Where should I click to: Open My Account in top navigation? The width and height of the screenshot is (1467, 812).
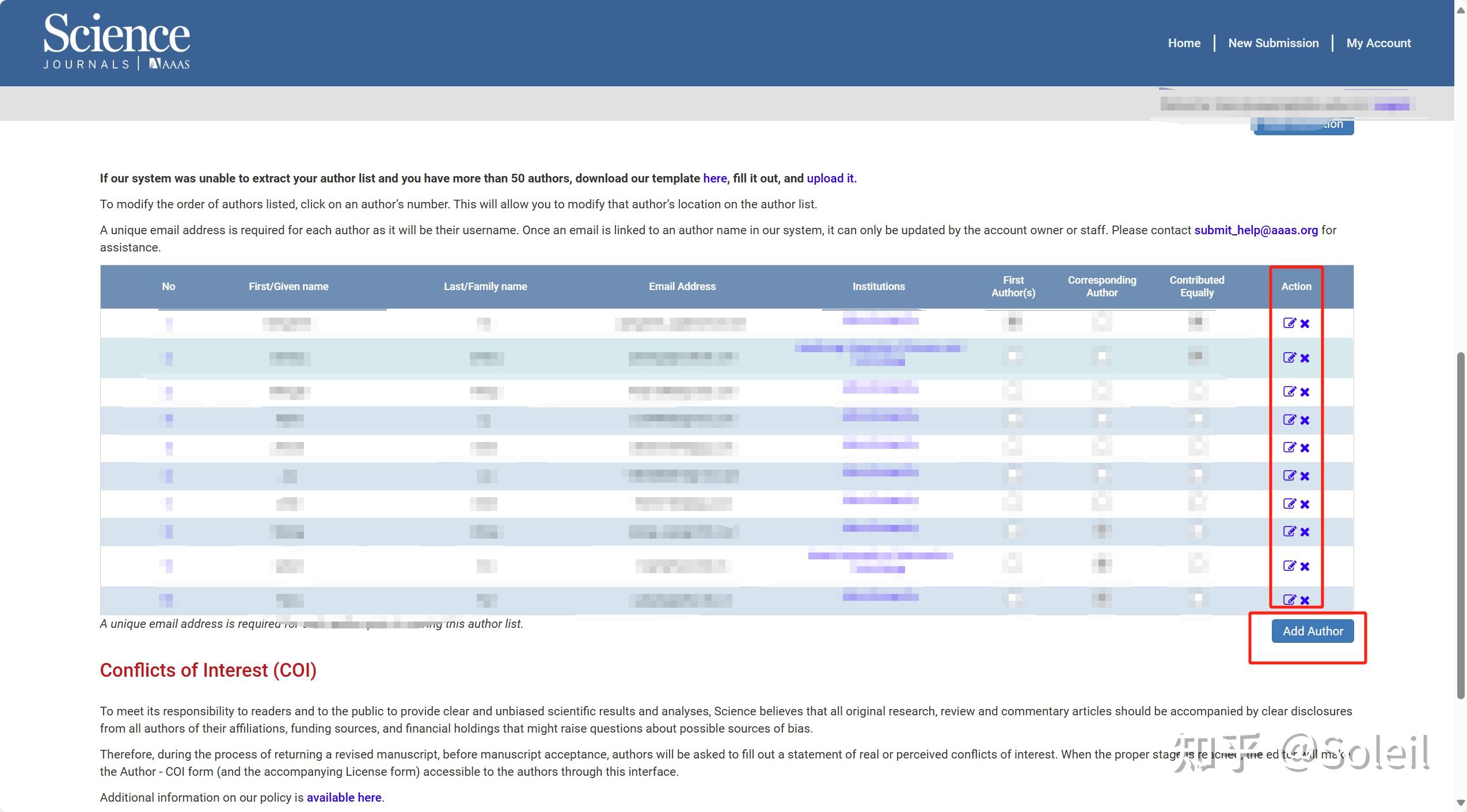point(1378,43)
